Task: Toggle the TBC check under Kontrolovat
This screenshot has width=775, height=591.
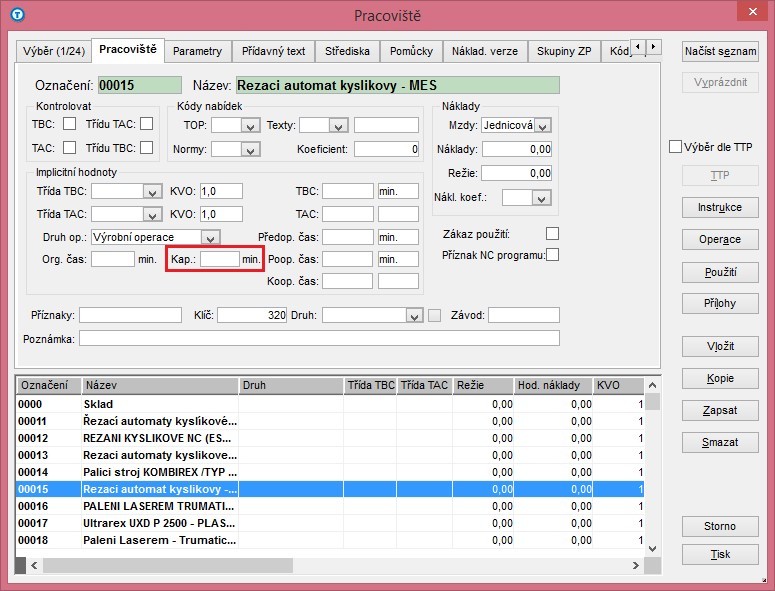Action: point(70,124)
